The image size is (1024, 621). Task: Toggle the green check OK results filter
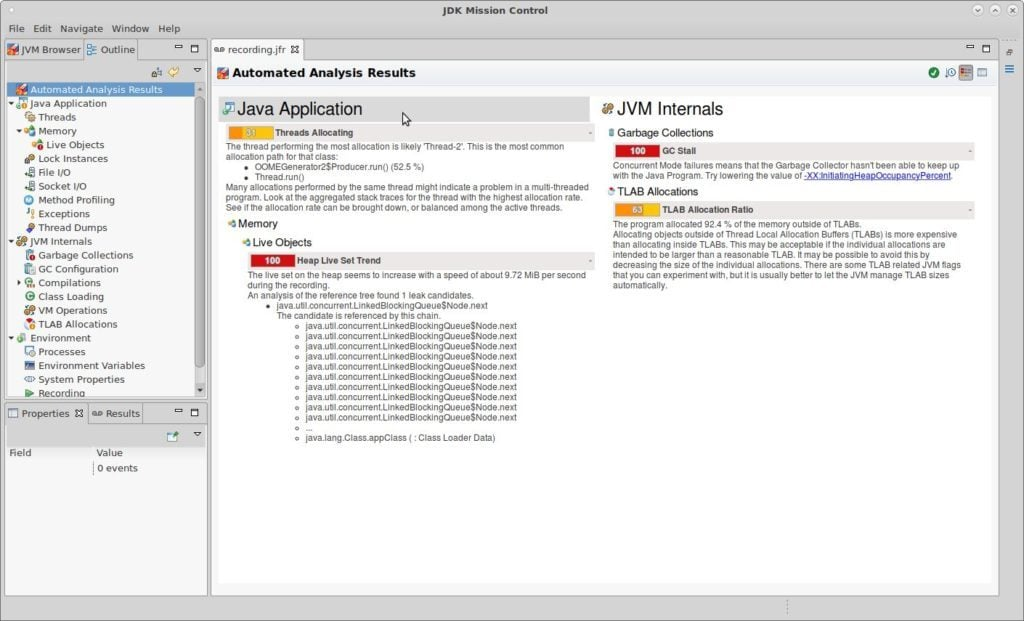(x=933, y=72)
